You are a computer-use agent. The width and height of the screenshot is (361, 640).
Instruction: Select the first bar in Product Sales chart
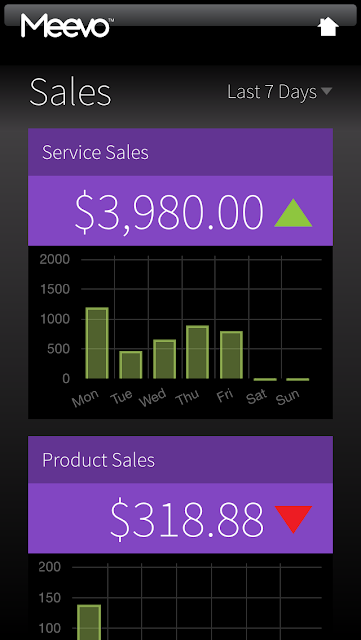89,622
